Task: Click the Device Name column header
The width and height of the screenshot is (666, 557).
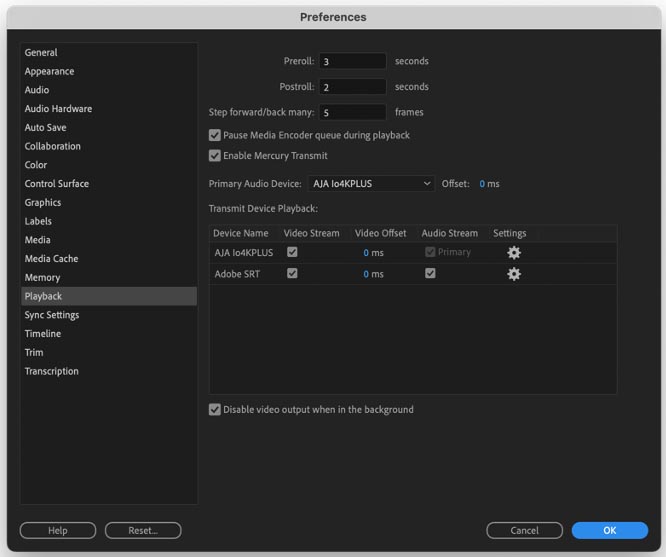Action: click(x=241, y=233)
